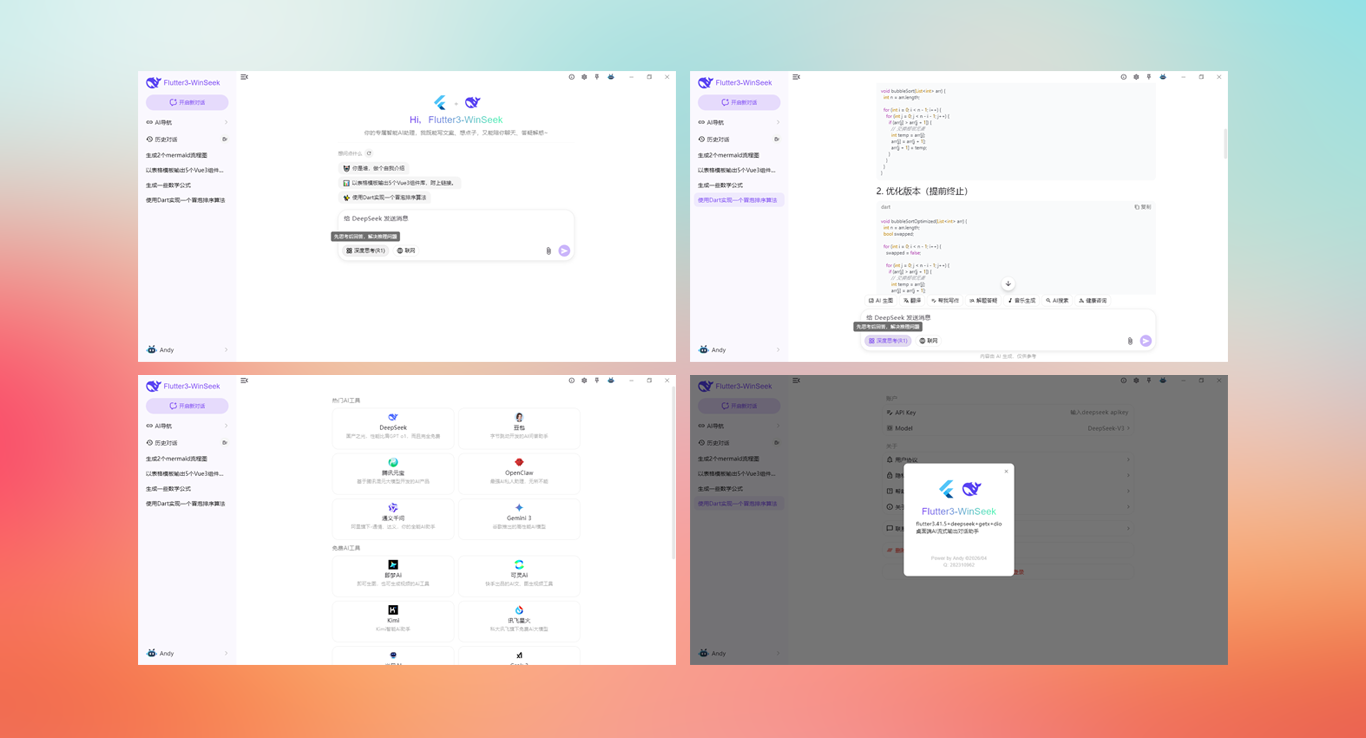
Task: Expand AI导航 in the bubble-sort chat window sidebar
Action: [x=739, y=122]
